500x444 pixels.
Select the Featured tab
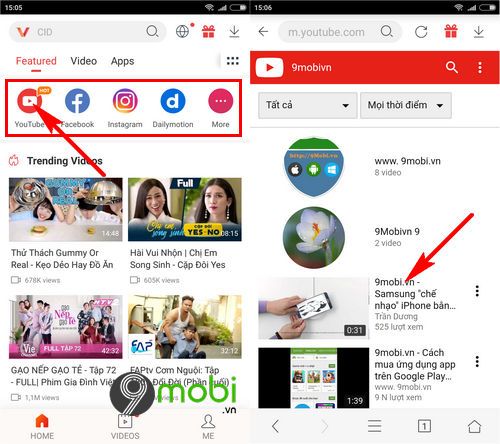(36, 61)
